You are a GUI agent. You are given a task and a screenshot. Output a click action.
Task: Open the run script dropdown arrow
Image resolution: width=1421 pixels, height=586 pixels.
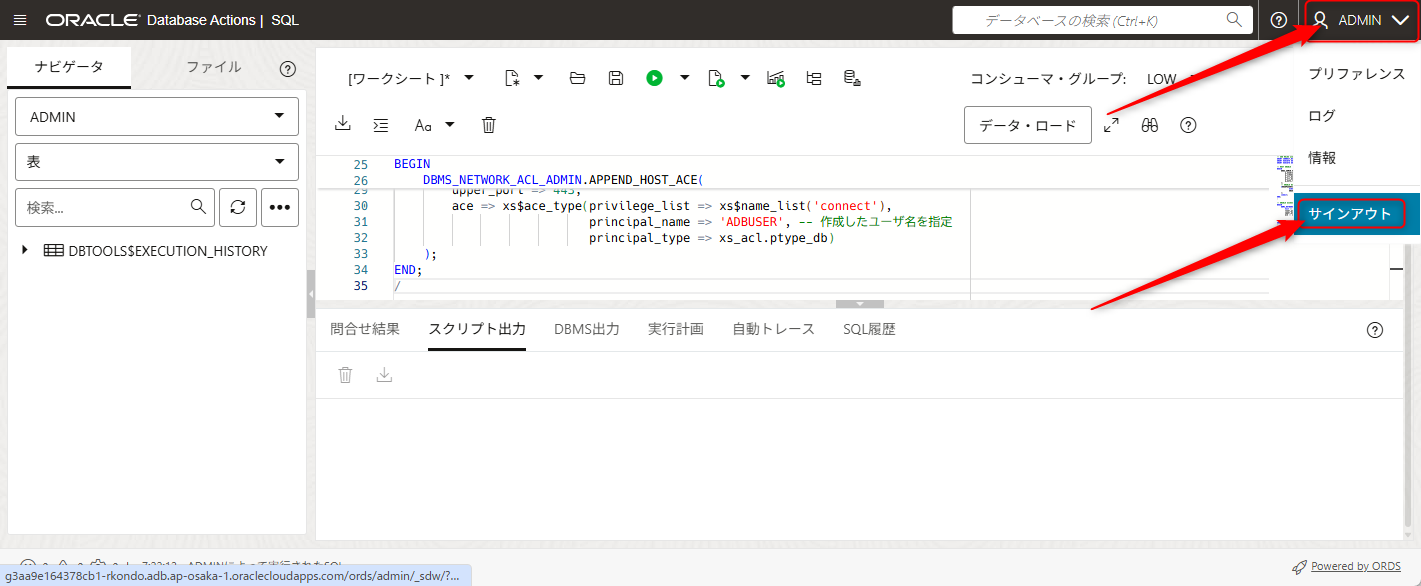tap(745, 77)
